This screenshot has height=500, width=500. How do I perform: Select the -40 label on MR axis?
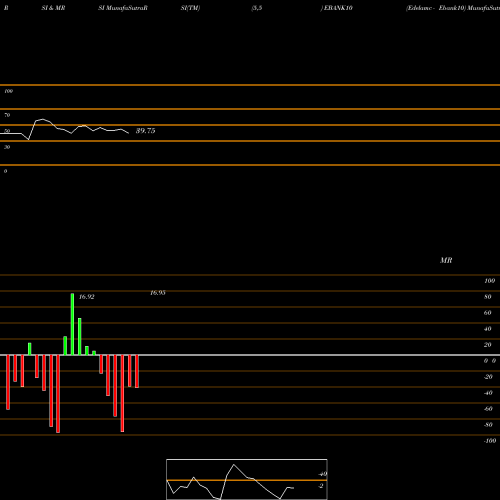click(488, 393)
